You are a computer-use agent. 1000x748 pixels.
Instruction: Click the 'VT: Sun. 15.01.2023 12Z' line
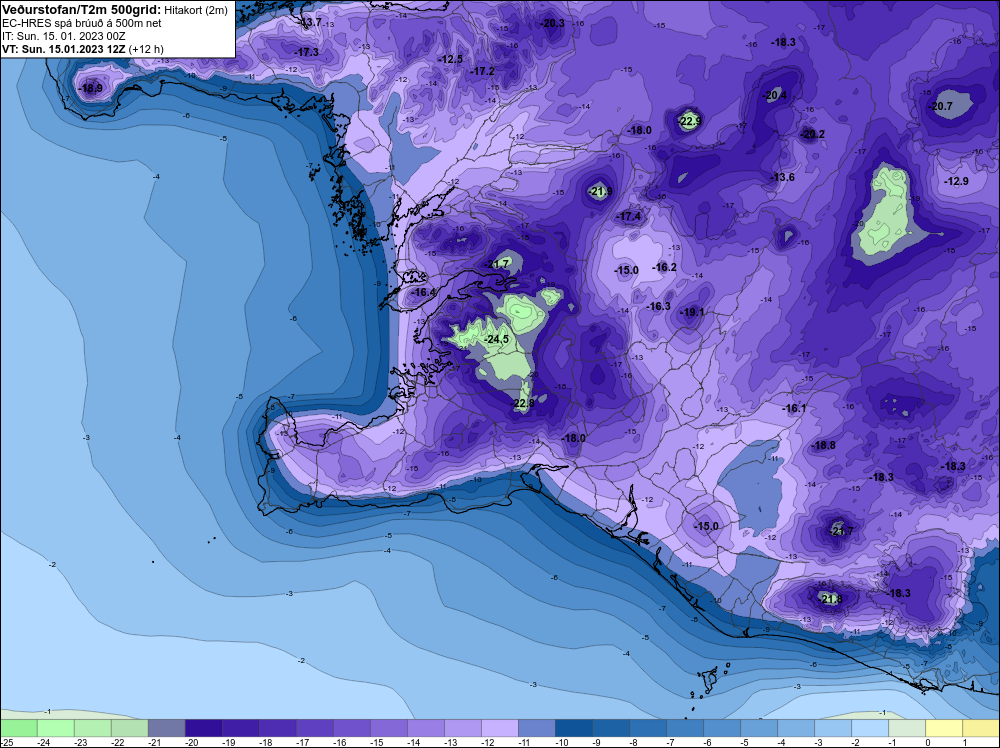coord(64,49)
